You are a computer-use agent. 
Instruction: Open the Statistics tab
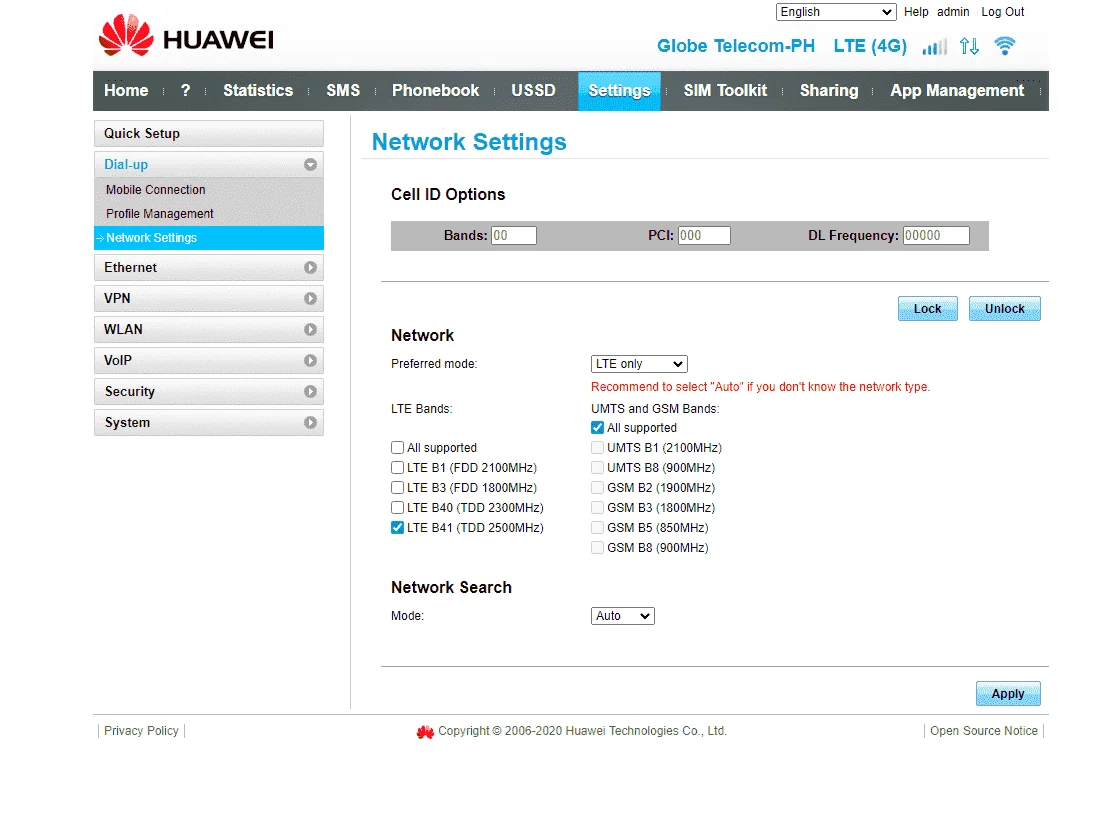258,90
